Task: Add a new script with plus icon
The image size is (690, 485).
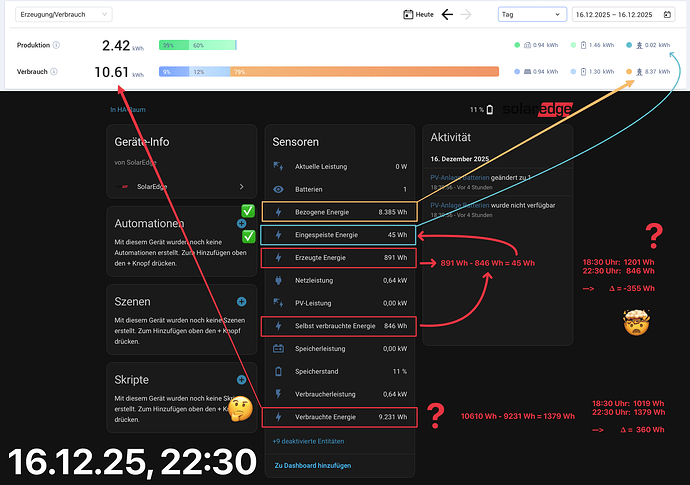Action: coord(241,379)
